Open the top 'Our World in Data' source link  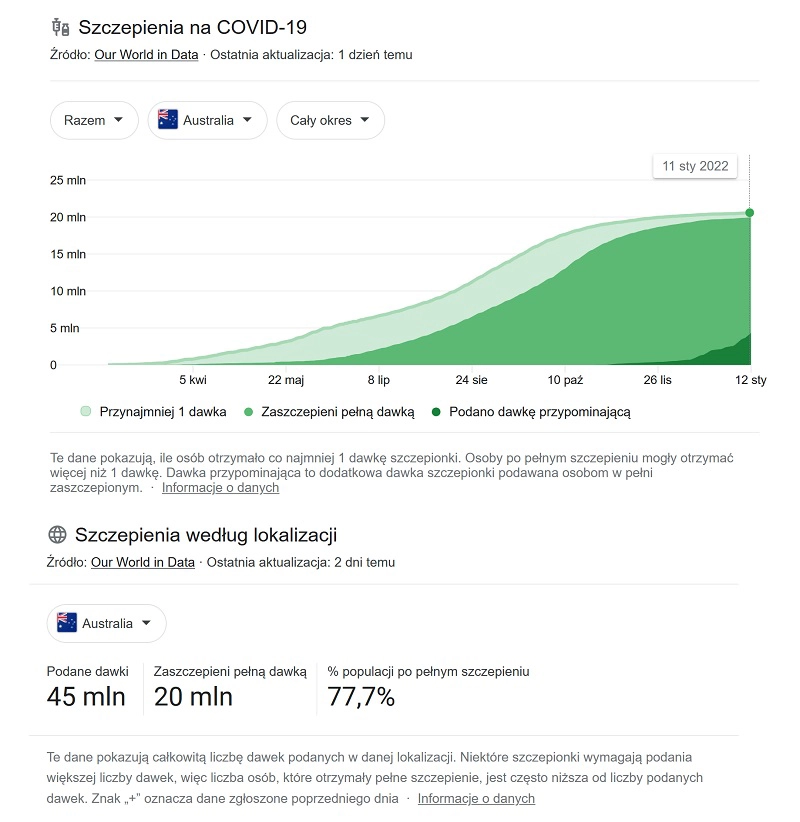click(x=146, y=55)
